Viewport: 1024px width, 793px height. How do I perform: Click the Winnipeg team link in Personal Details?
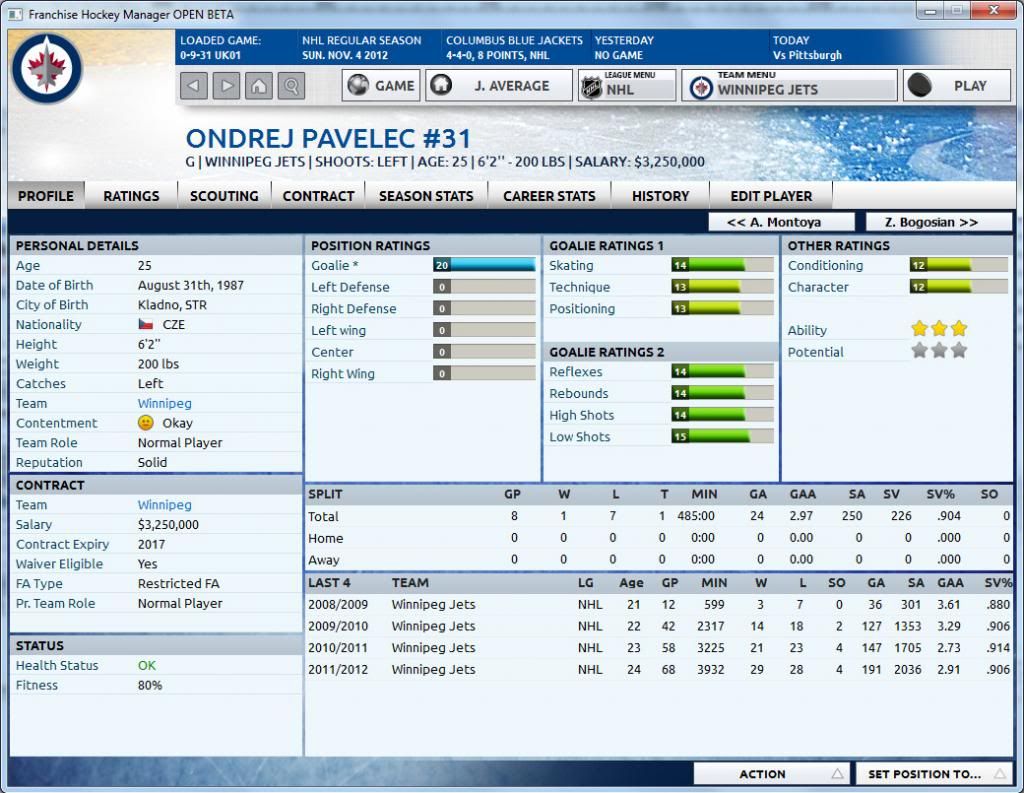pyautogui.click(x=165, y=403)
